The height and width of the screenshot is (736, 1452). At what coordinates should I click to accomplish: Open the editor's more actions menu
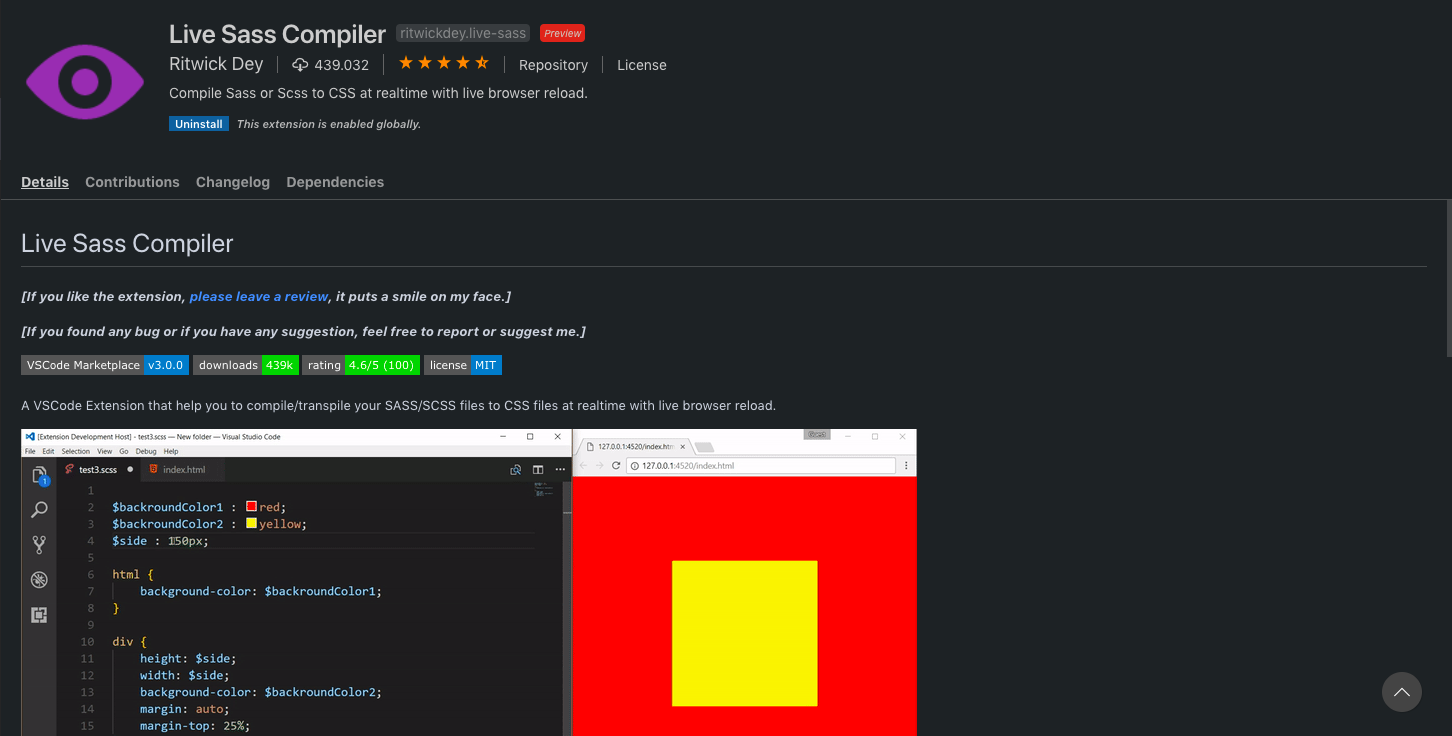tap(560, 469)
